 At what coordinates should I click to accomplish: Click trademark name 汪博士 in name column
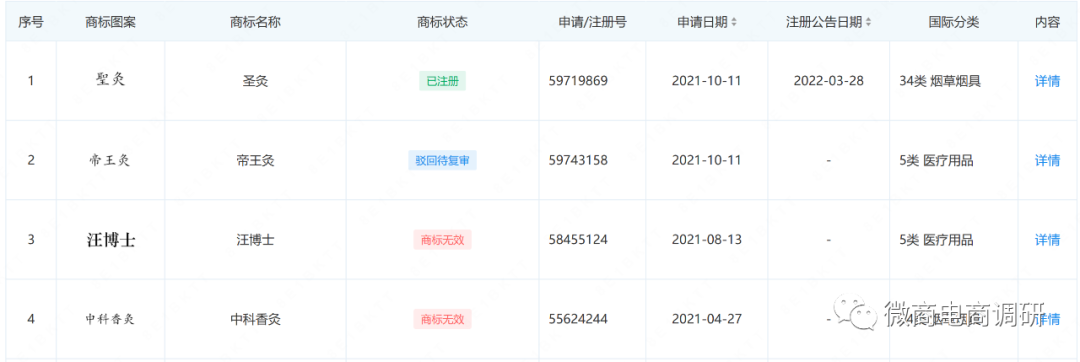coord(256,240)
